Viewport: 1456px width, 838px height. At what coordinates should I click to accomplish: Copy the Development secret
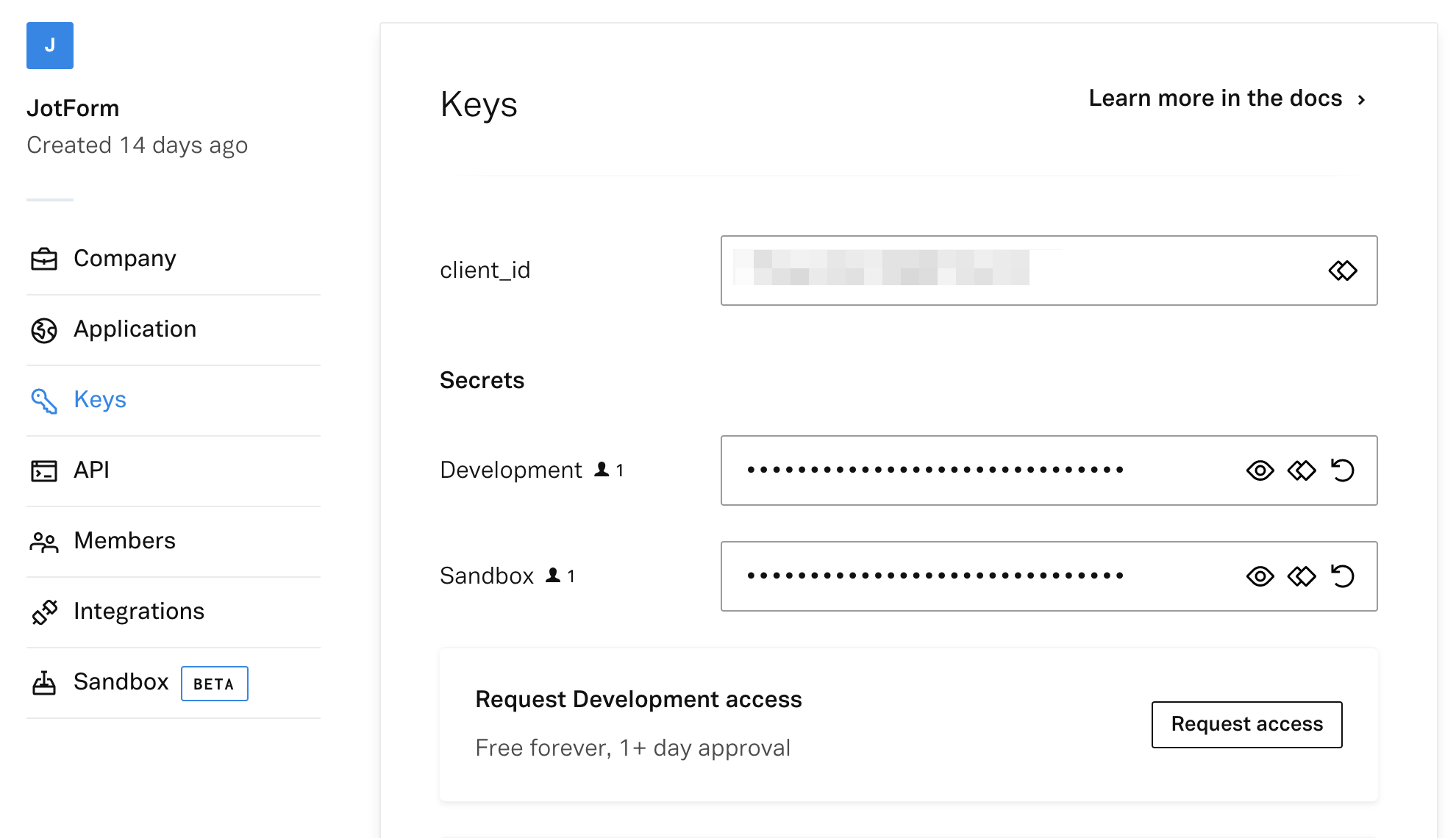click(x=1302, y=470)
